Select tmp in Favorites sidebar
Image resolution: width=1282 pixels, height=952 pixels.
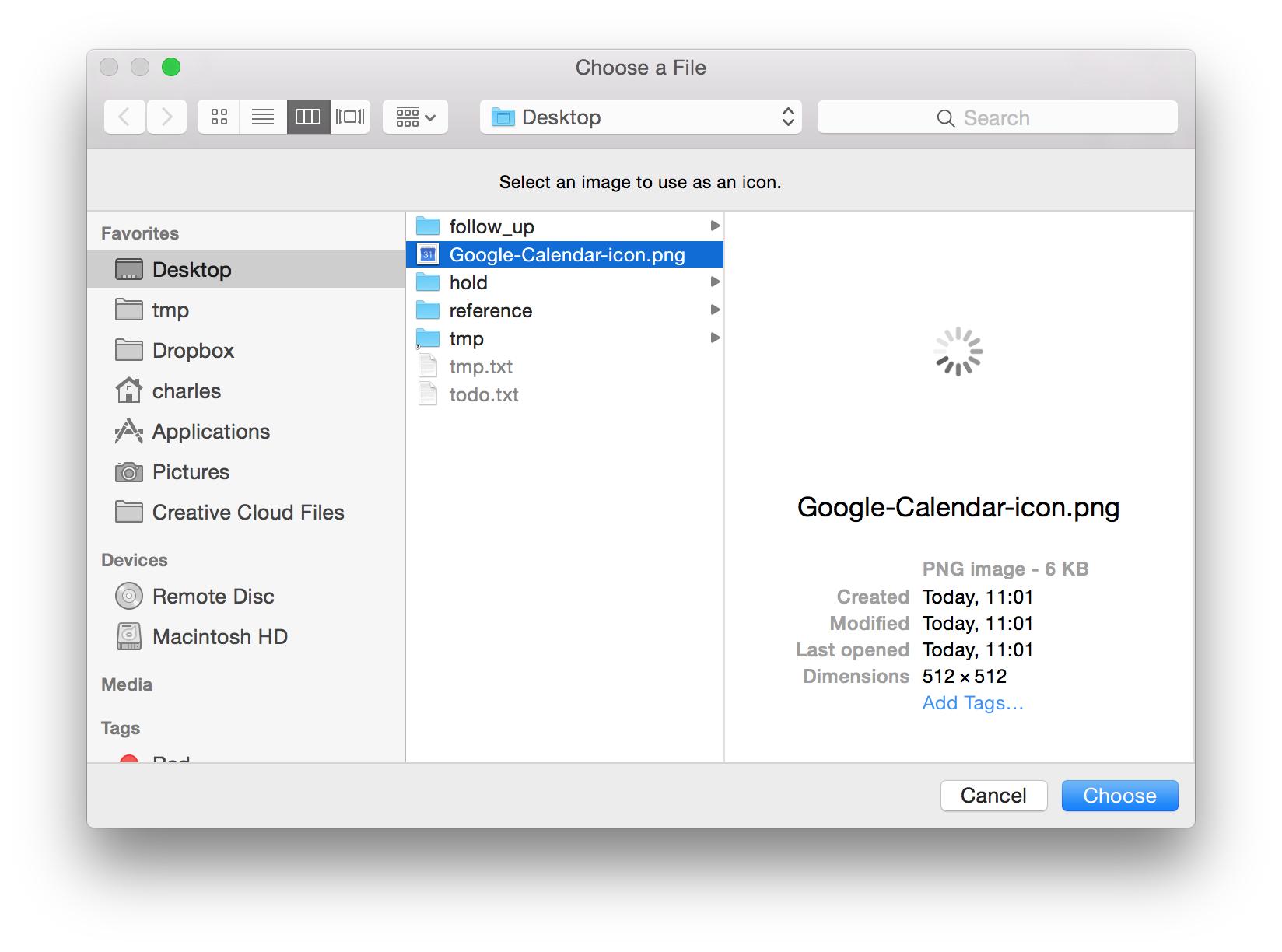(x=246, y=310)
